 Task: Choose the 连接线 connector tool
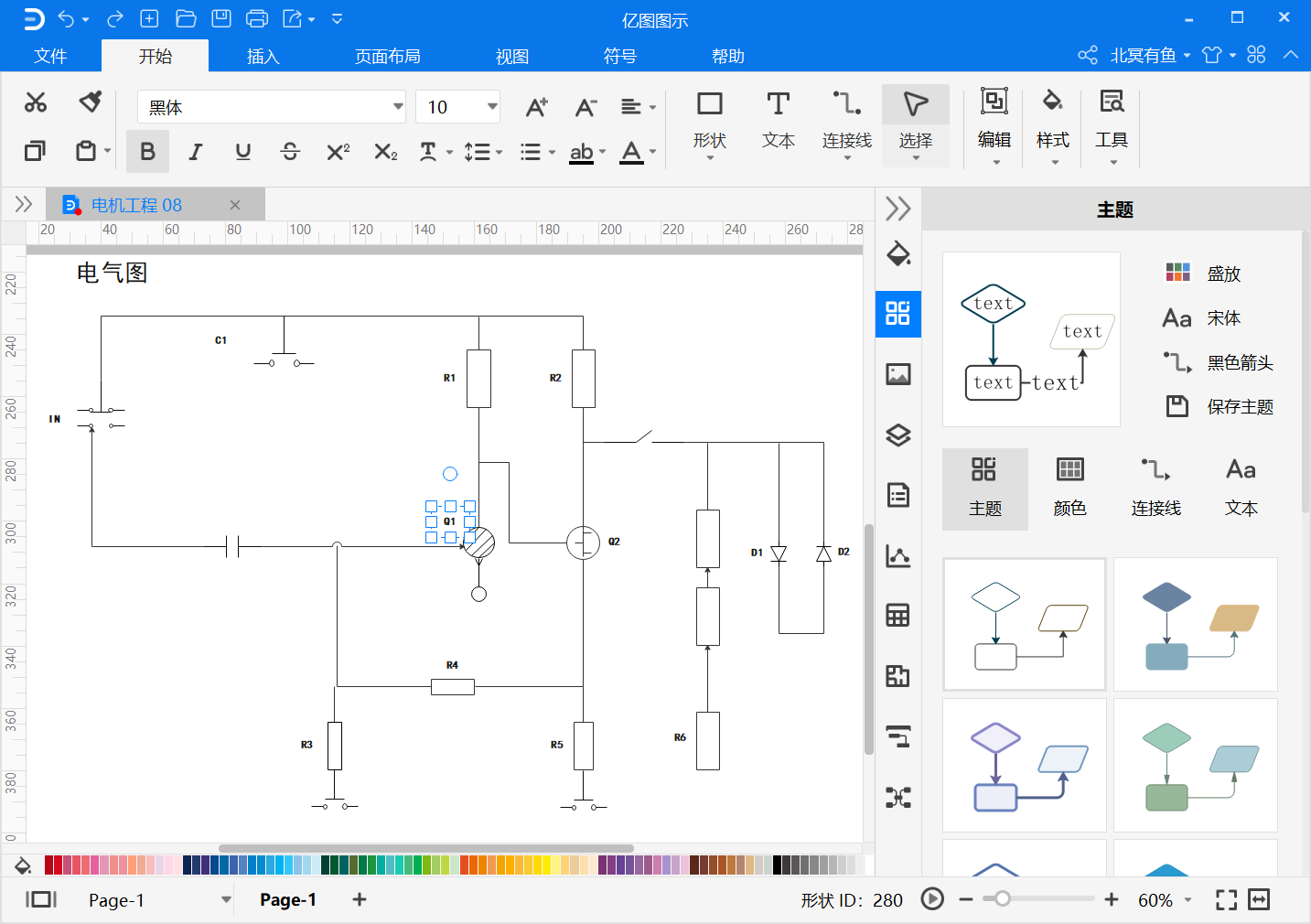[847, 125]
